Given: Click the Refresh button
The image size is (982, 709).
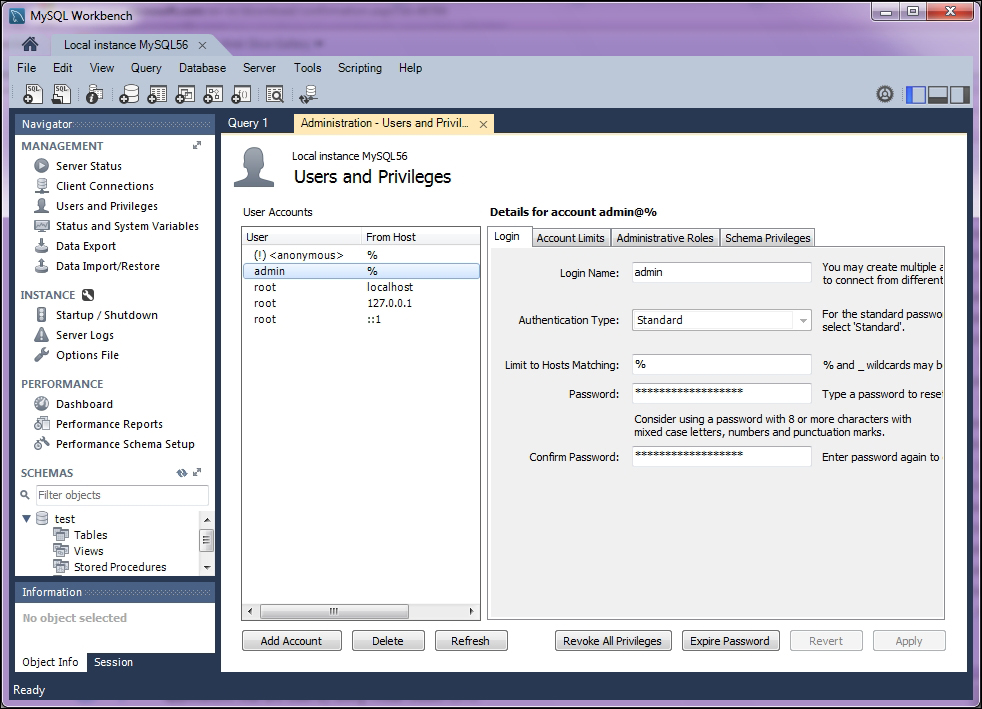Looking at the screenshot, I should click(x=471, y=641).
